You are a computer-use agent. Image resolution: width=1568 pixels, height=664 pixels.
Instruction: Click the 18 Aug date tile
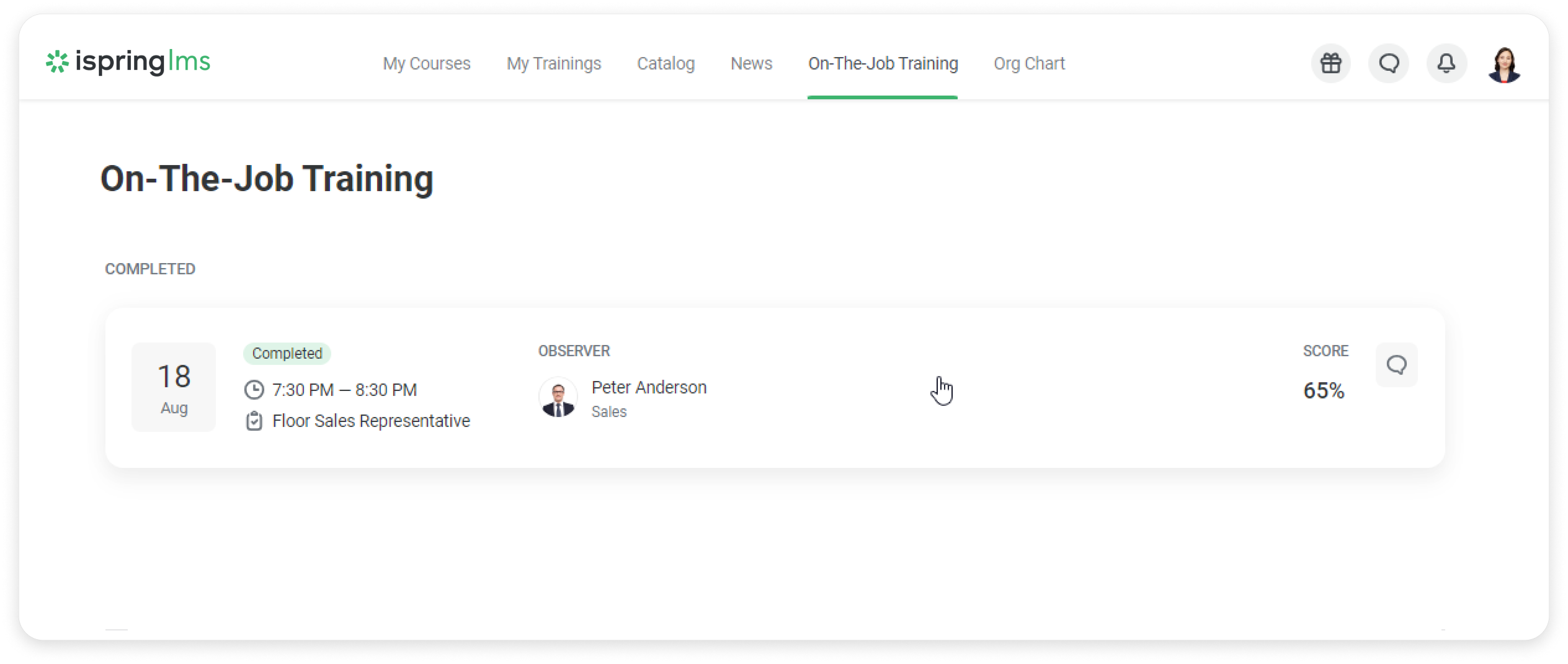(173, 388)
